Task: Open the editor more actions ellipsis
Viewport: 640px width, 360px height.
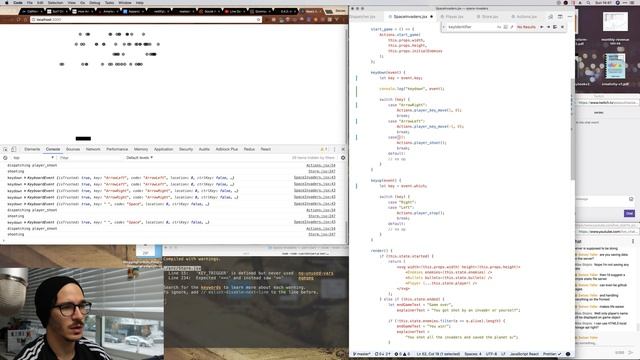Action: click(570, 17)
